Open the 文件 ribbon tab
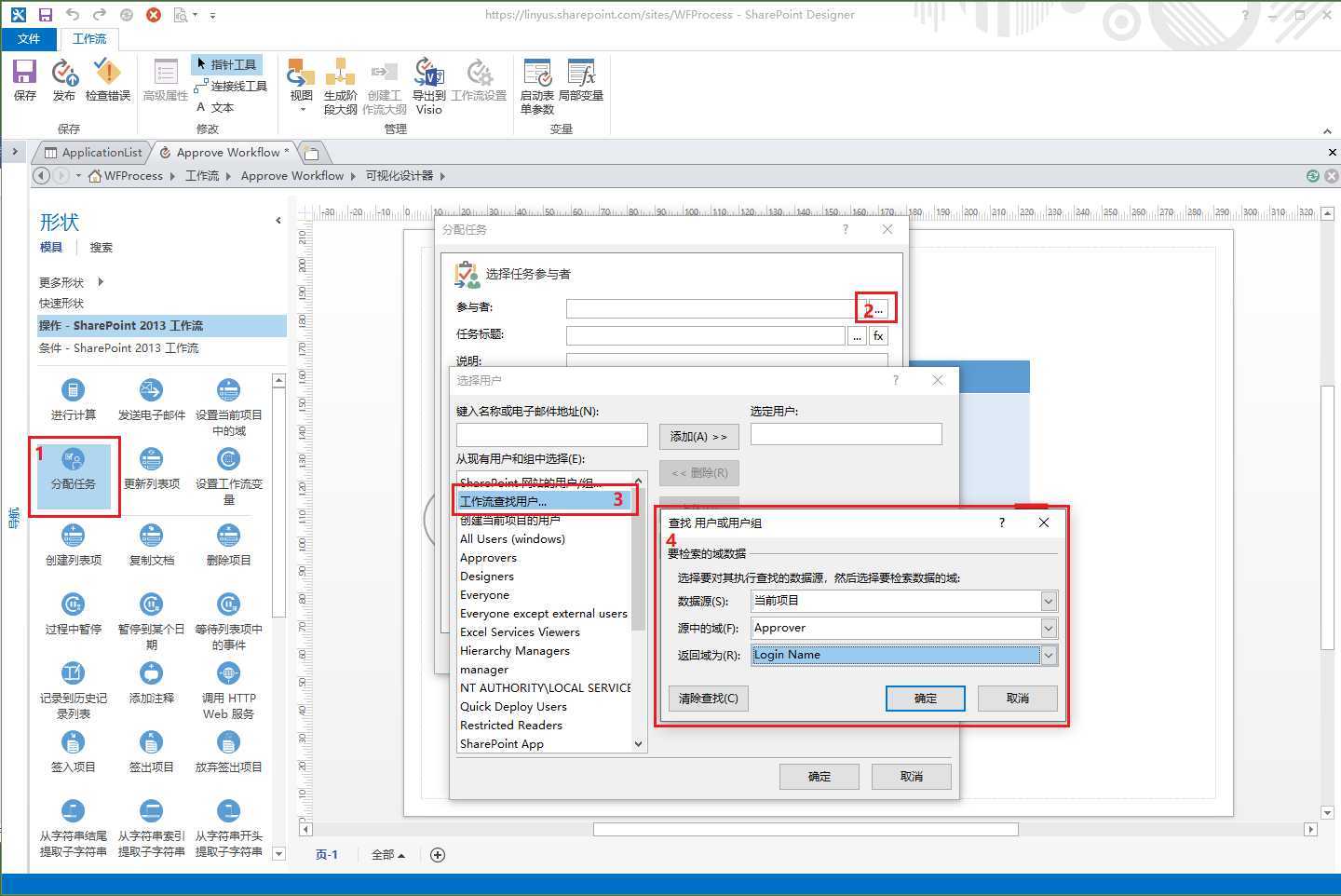This screenshot has height=896, width=1341. point(29,38)
